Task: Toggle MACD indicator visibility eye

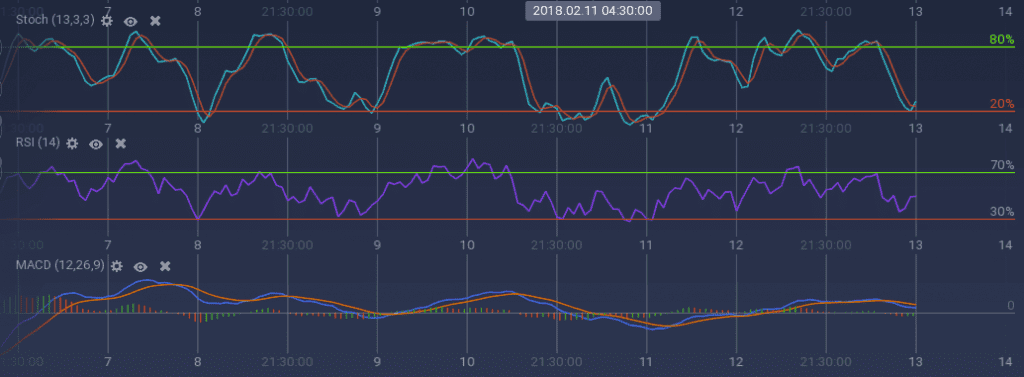Action: pos(140,266)
